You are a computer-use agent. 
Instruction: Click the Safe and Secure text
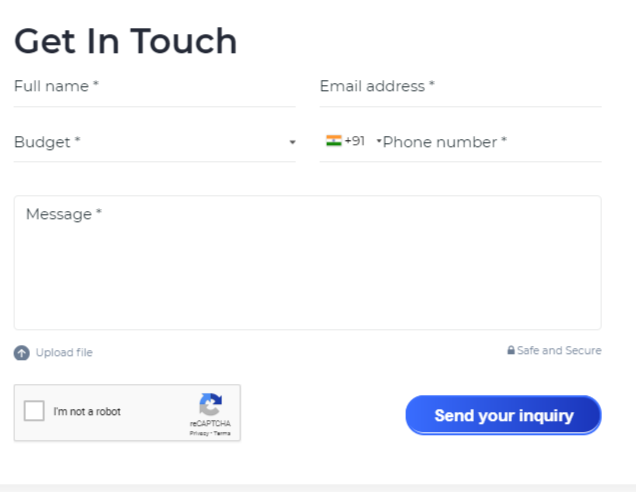click(559, 350)
